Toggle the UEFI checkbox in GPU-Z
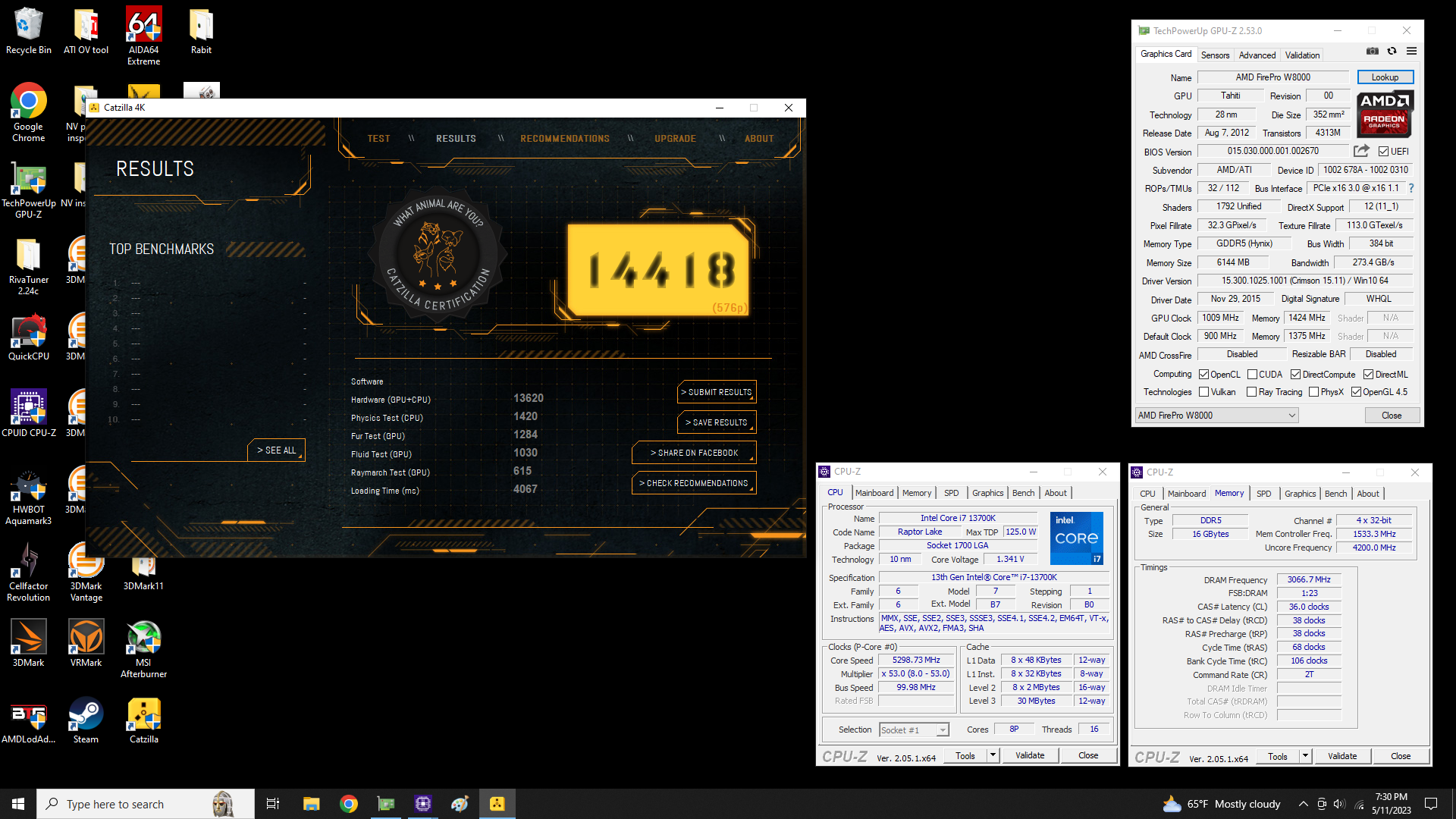1456x819 pixels. tap(1383, 151)
